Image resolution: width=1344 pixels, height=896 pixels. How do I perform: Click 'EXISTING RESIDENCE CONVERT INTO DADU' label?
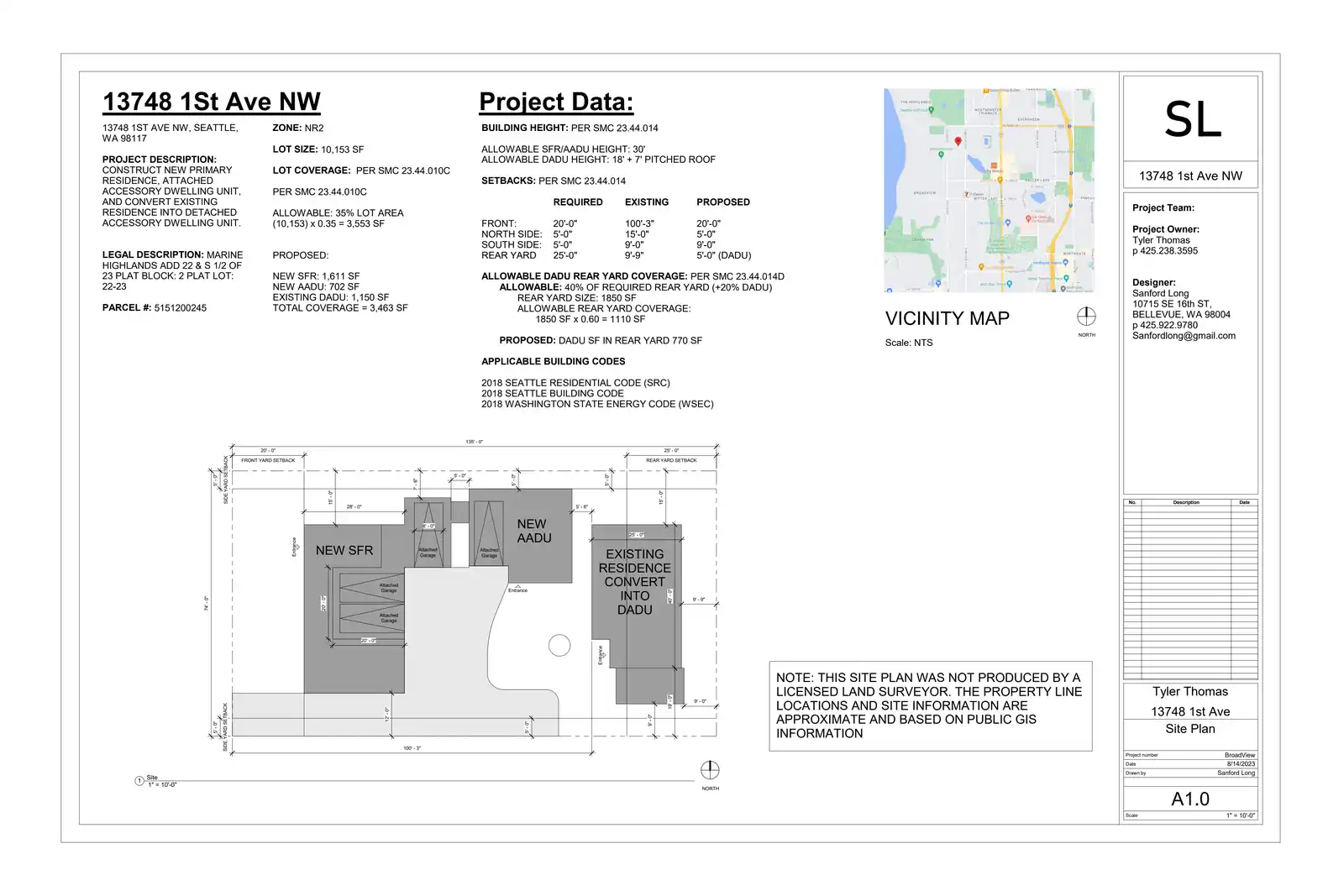[x=635, y=582]
